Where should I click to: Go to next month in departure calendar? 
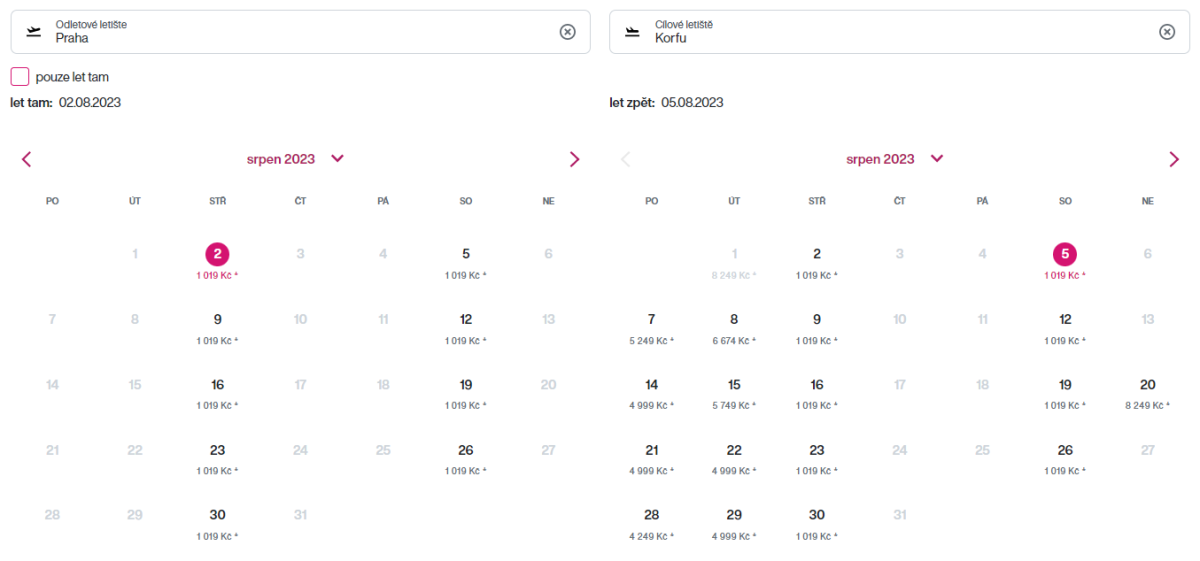coord(574,159)
